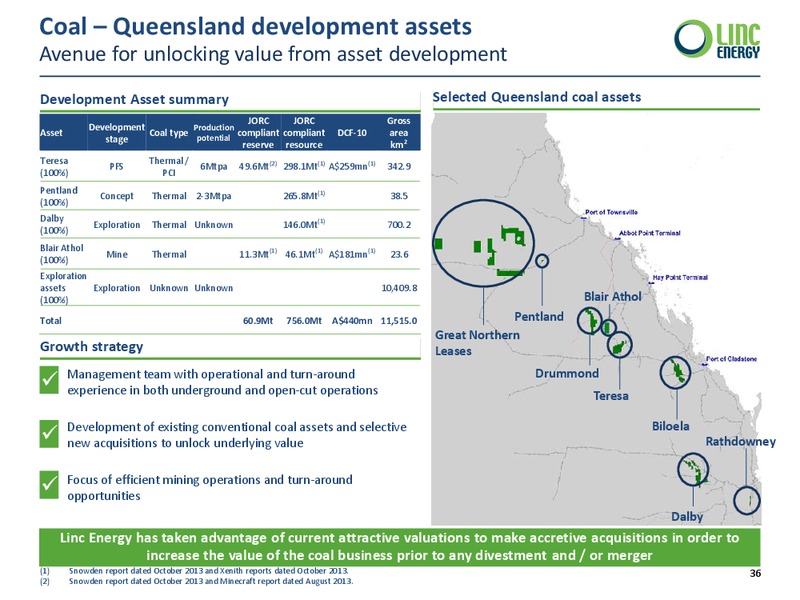This screenshot has width=800, height=600.
Task: Select the Biloela circle marker on map
Action: pyautogui.click(x=675, y=372)
